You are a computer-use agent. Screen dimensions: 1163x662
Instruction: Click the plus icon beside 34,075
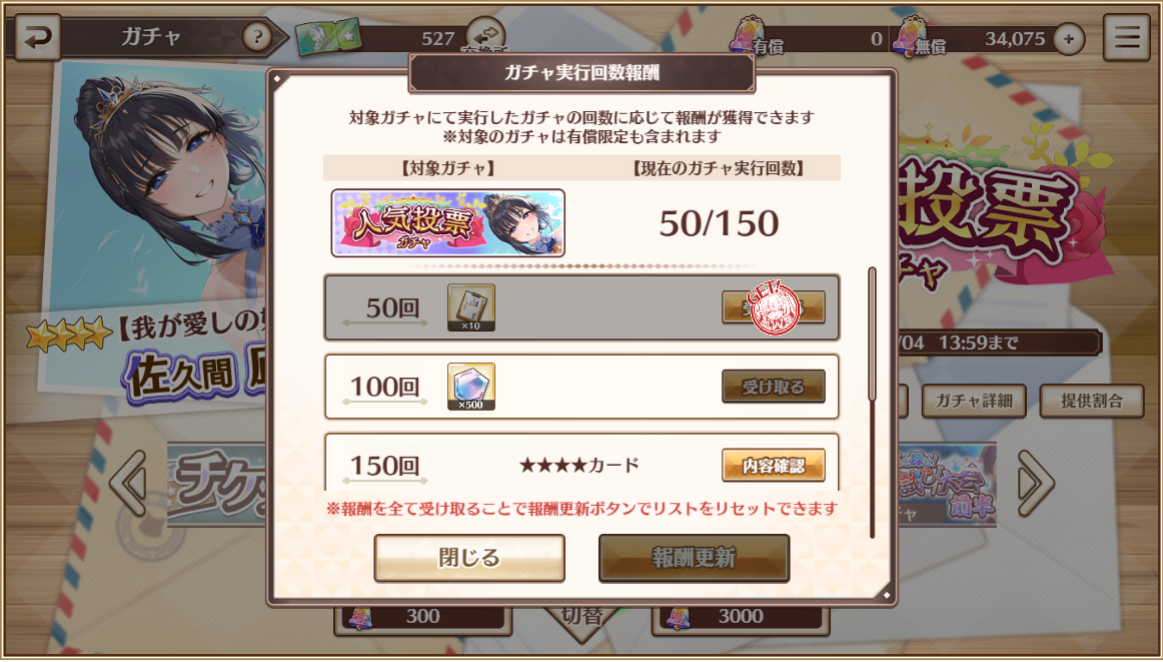(x=1069, y=39)
